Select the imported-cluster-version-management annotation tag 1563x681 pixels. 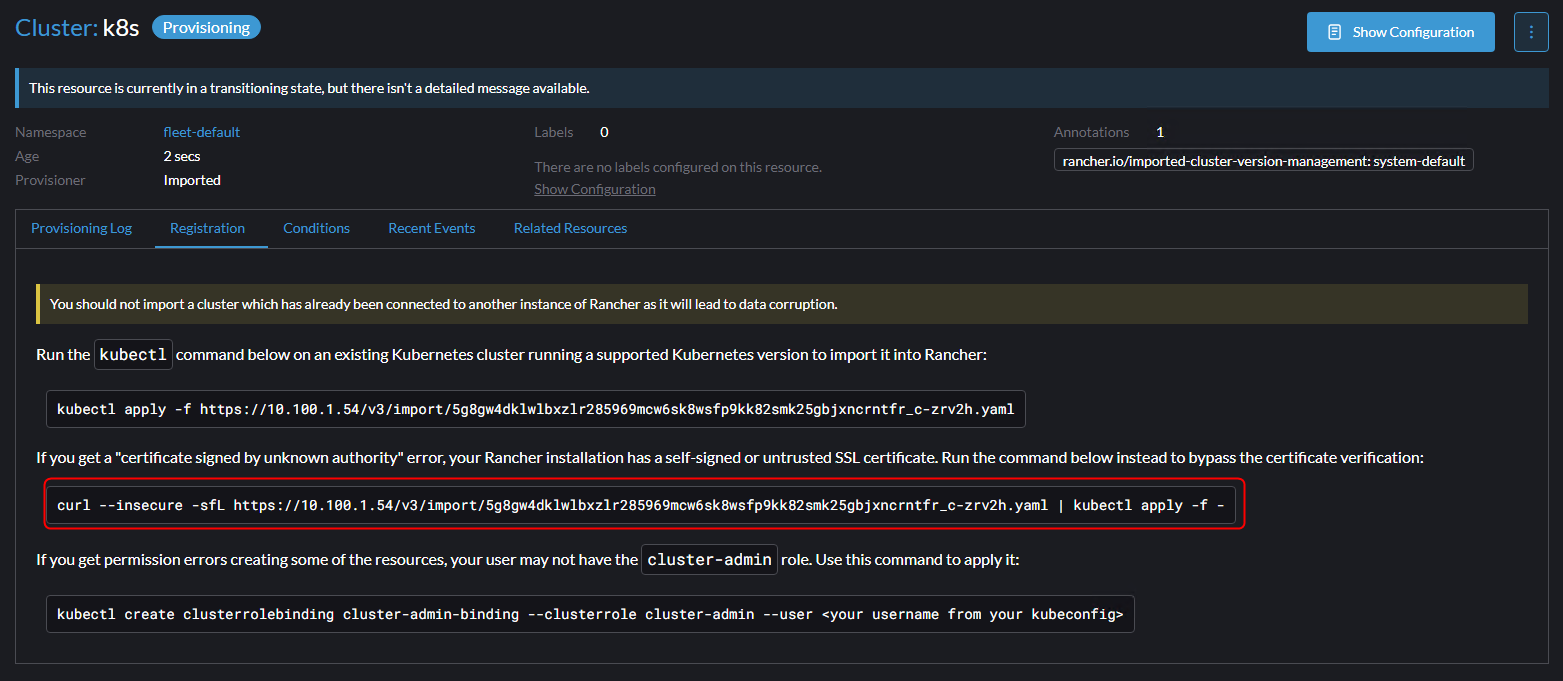click(x=1263, y=161)
